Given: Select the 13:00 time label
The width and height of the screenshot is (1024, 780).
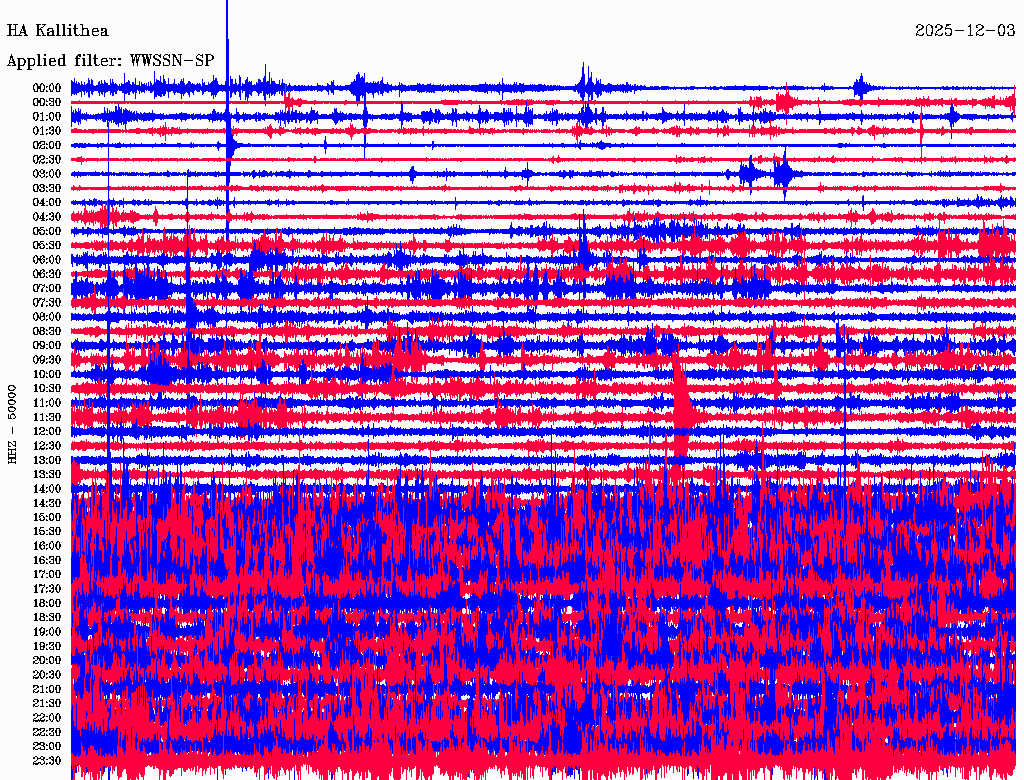Looking at the screenshot, I should point(47,460).
